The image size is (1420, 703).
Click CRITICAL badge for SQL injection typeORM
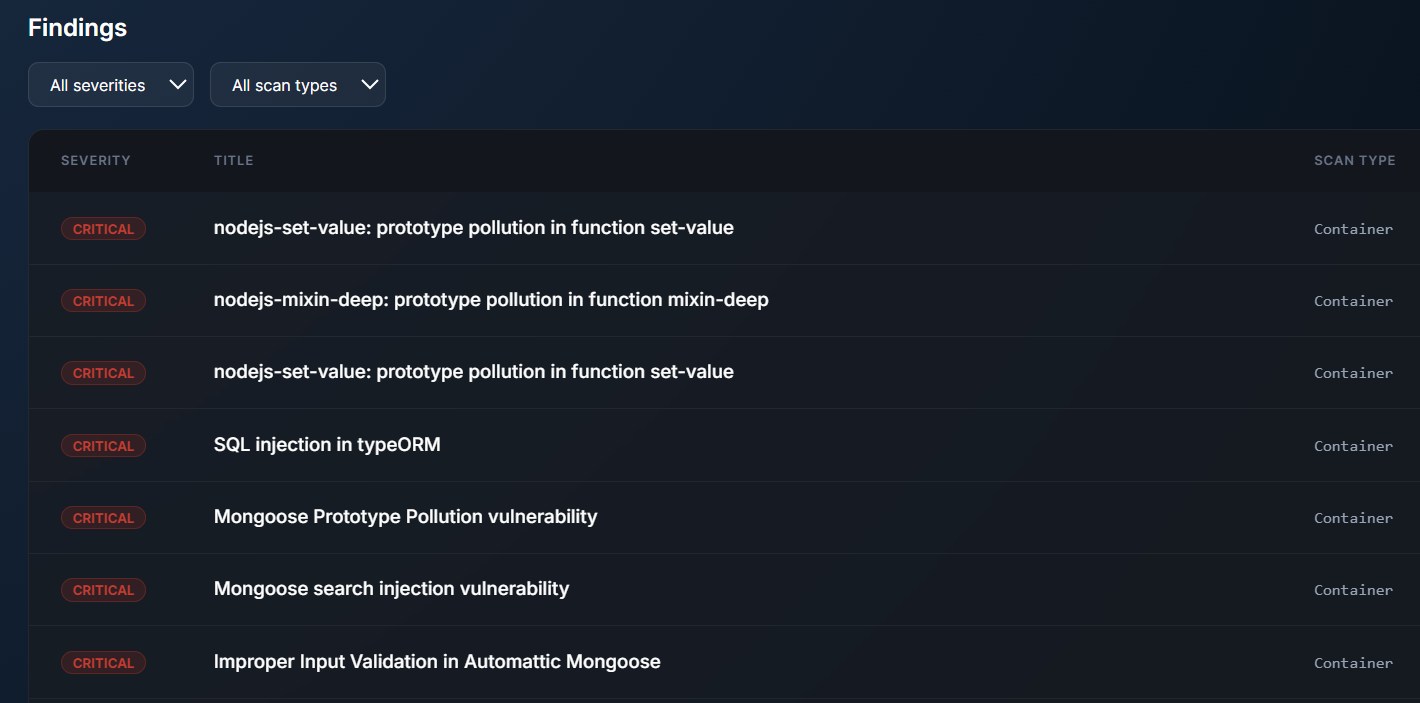coord(103,446)
